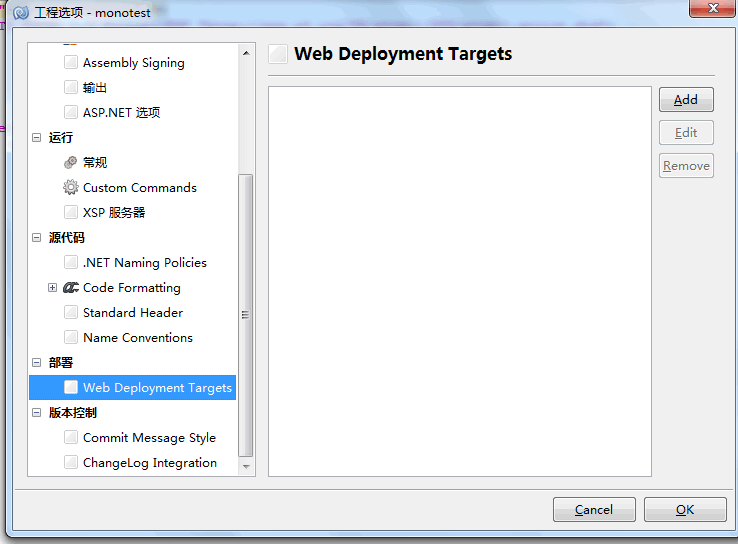Click the Name Conventions item icon
This screenshot has width=738, height=544.
tap(71, 337)
